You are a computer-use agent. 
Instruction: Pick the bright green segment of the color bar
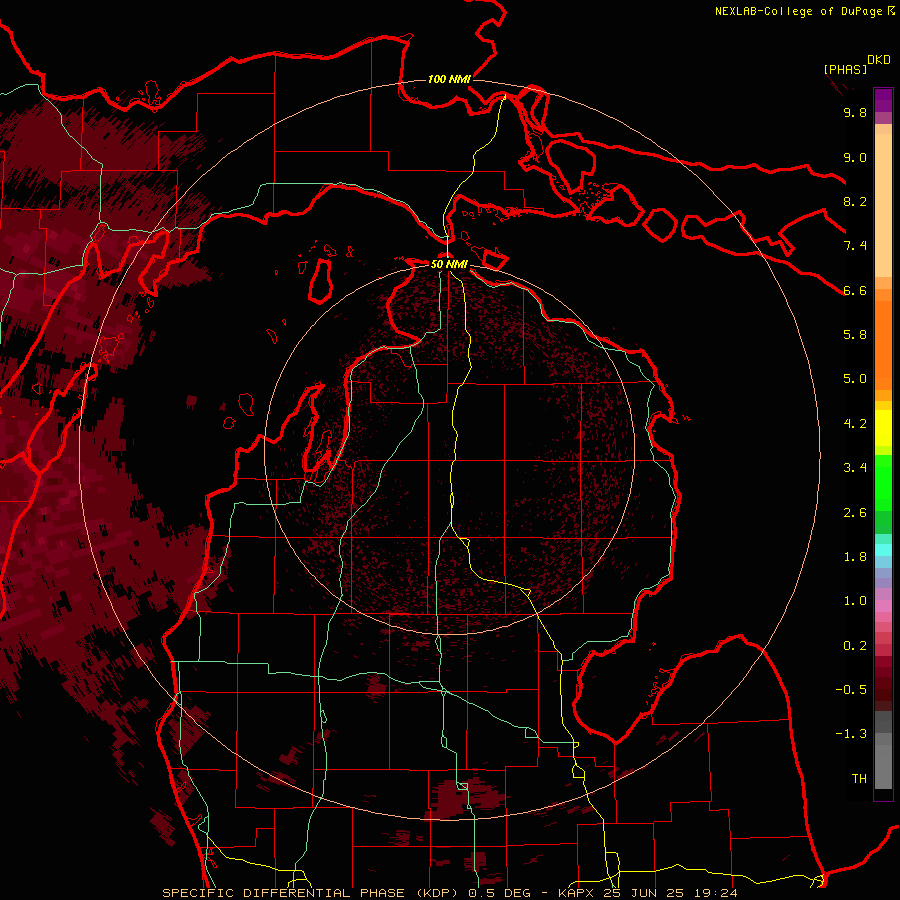point(883,482)
